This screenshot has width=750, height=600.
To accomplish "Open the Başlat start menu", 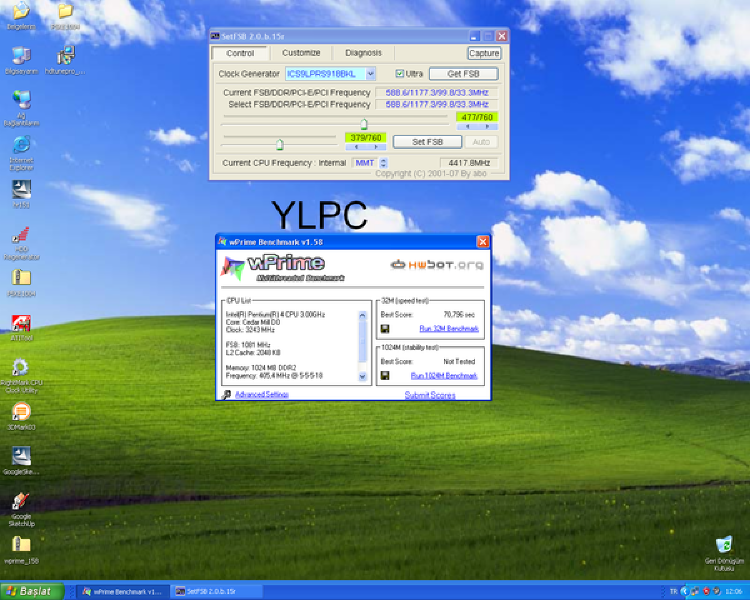I will (x=32, y=591).
